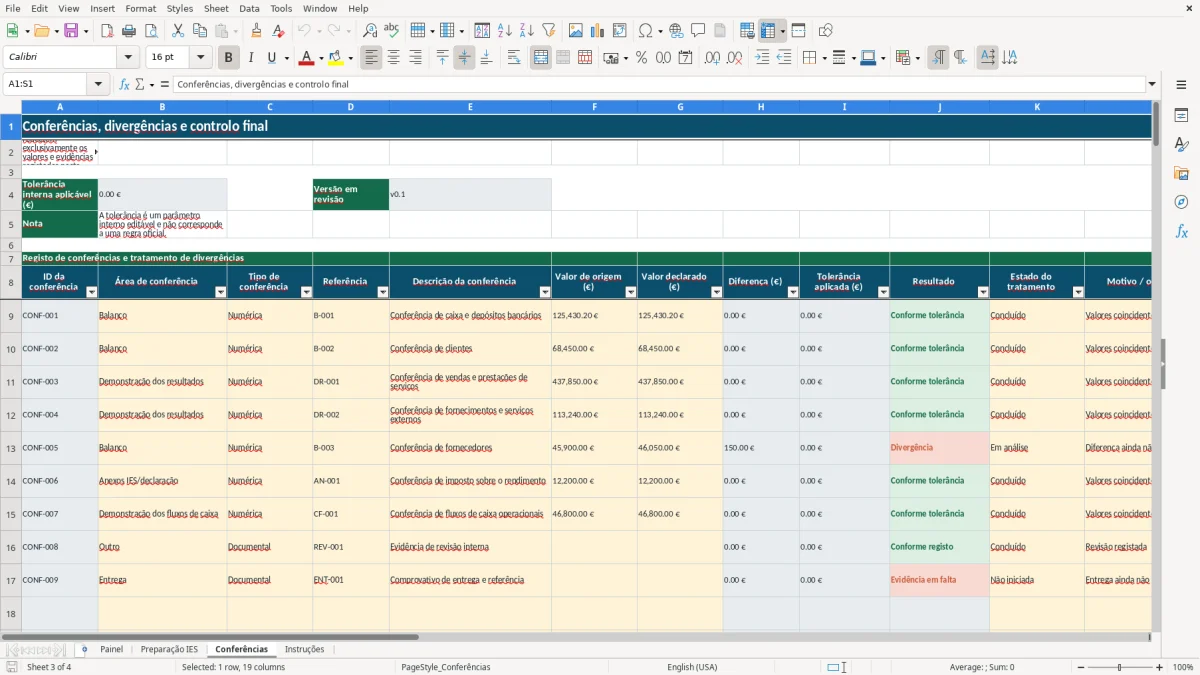This screenshot has height=675, width=1200.
Task: Toggle Center Vertically alignment
Action: (464, 58)
